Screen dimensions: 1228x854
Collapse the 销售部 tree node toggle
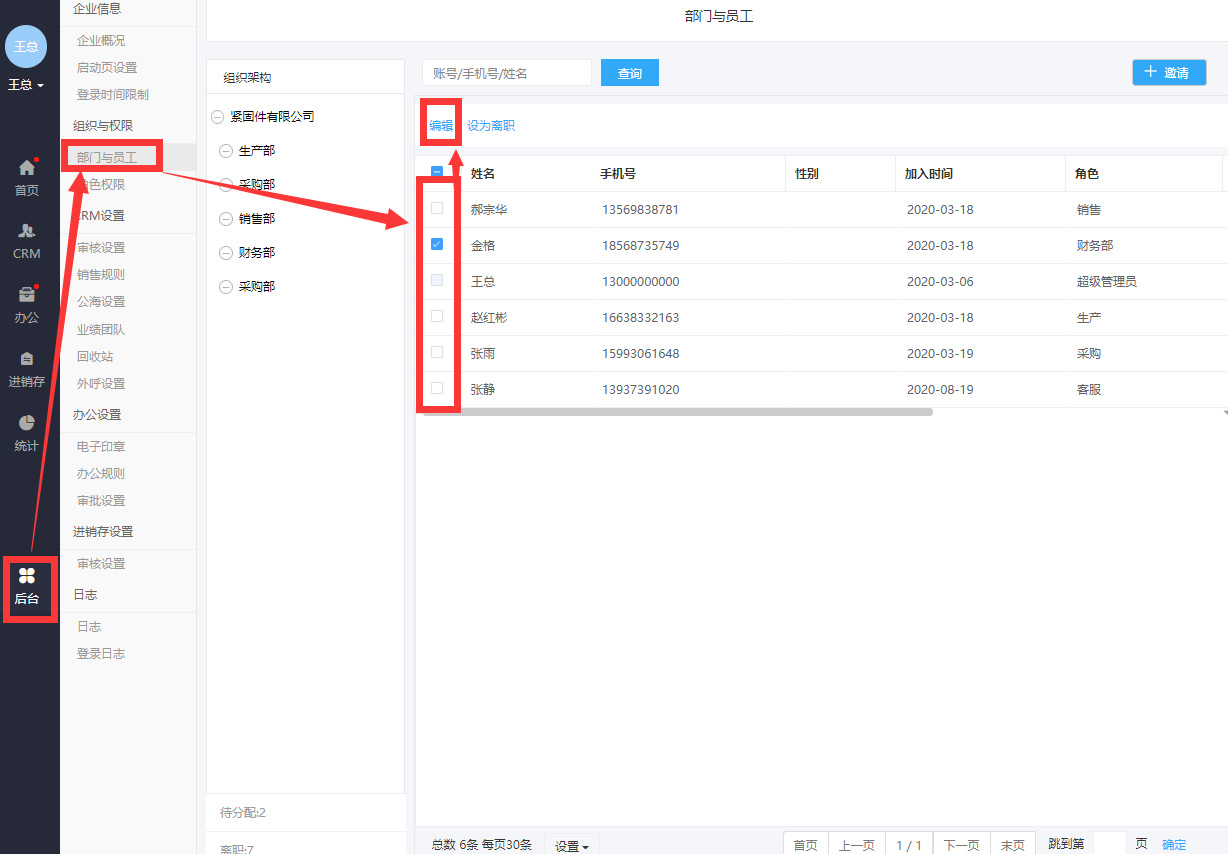coord(225,219)
